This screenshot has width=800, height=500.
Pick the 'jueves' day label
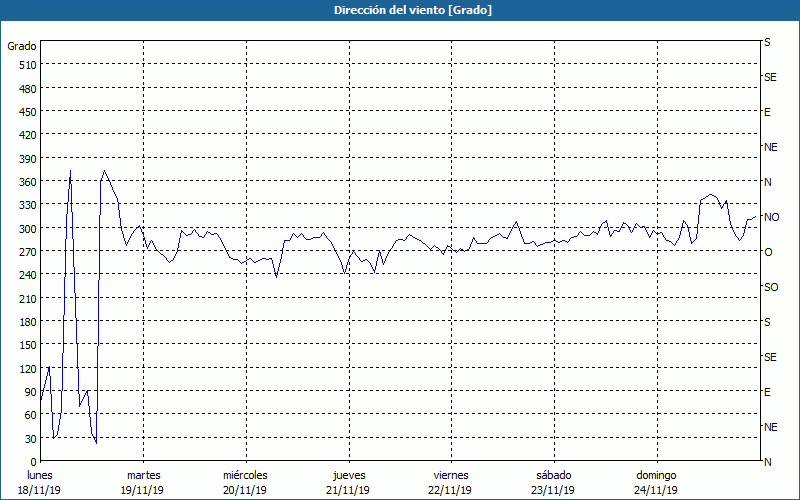[x=349, y=475]
